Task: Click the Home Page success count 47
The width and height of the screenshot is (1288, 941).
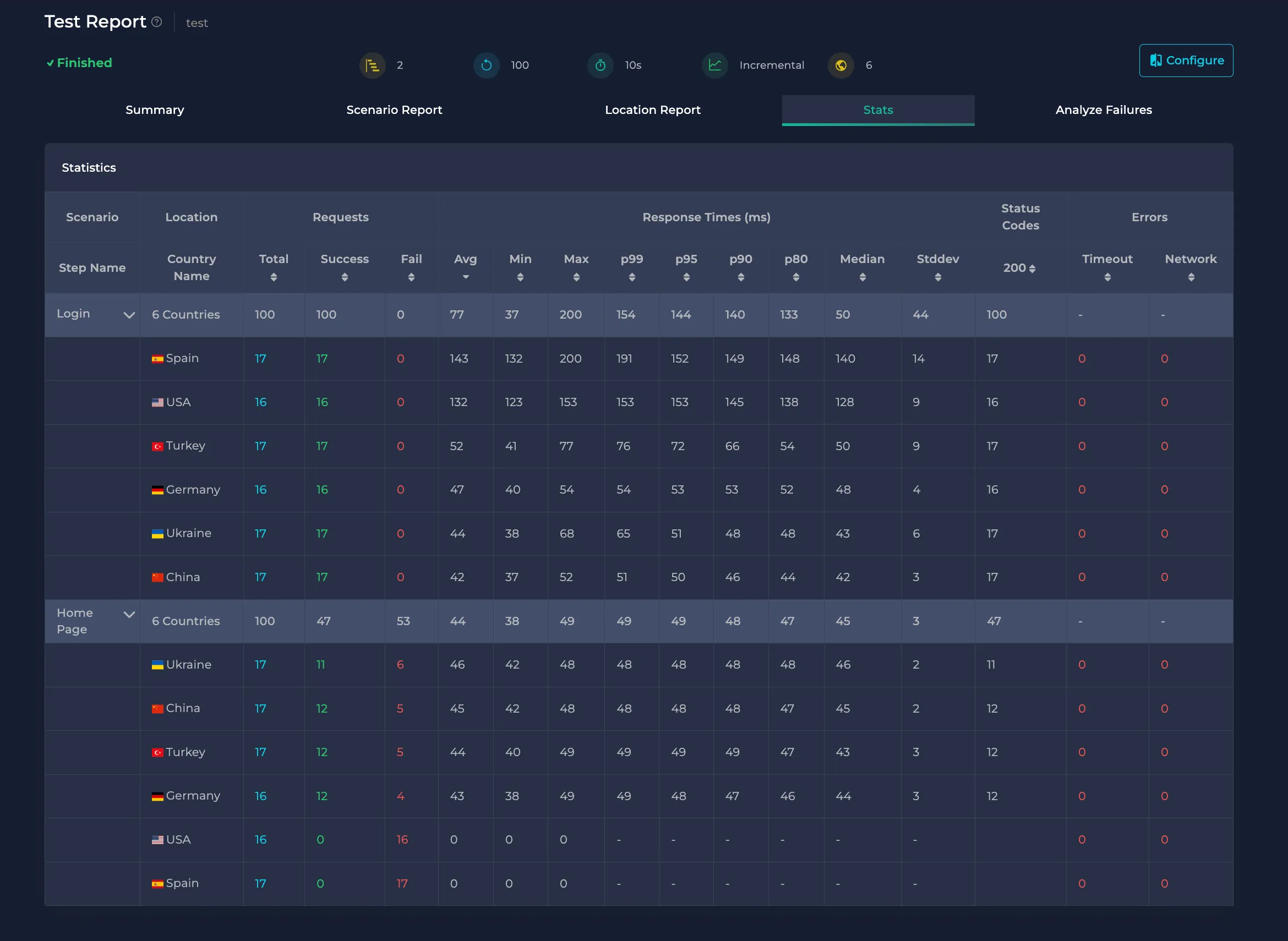Action: click(x=324, y=621)
